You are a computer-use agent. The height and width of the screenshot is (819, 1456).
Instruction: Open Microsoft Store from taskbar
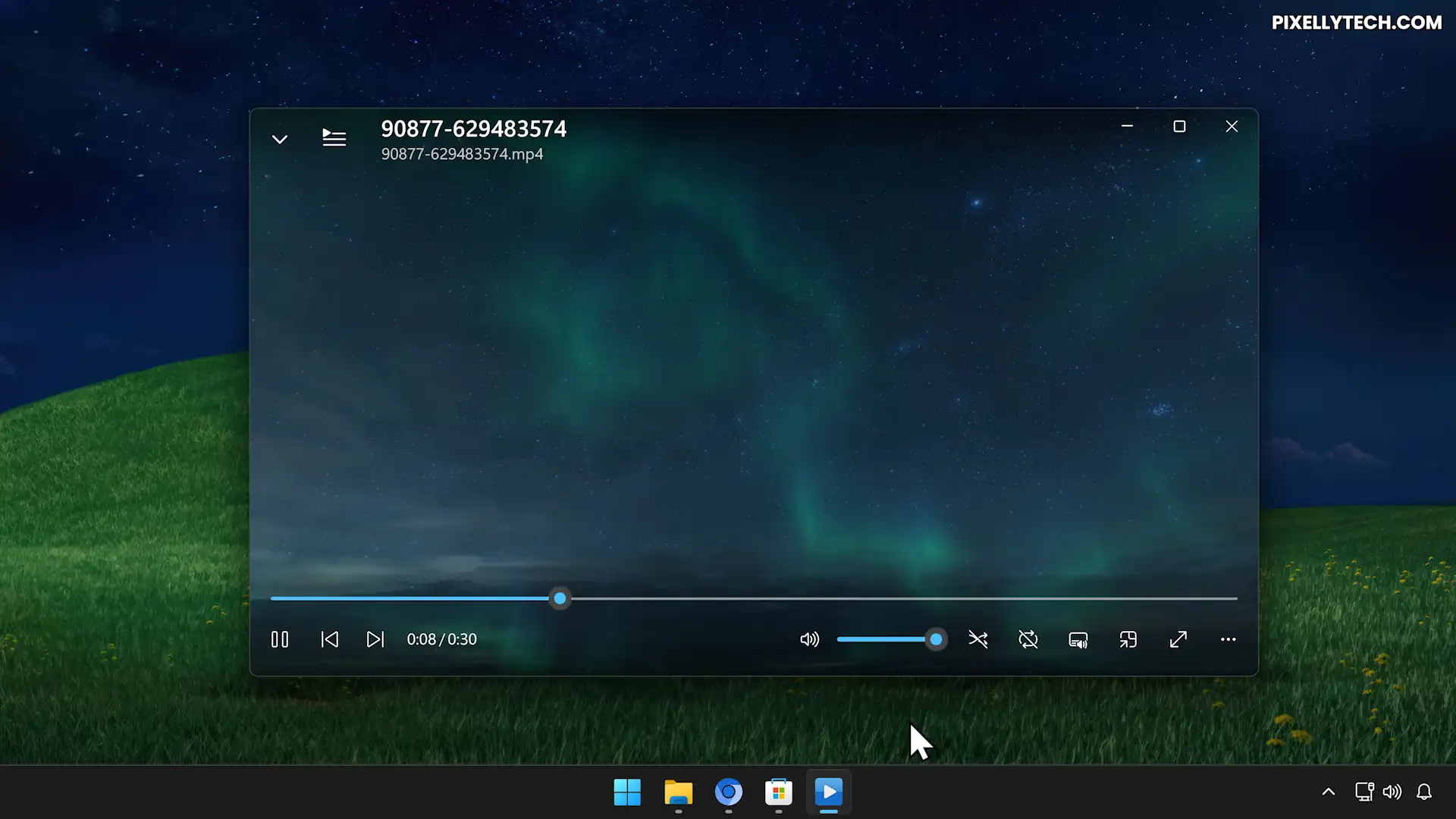coord(779,792)
